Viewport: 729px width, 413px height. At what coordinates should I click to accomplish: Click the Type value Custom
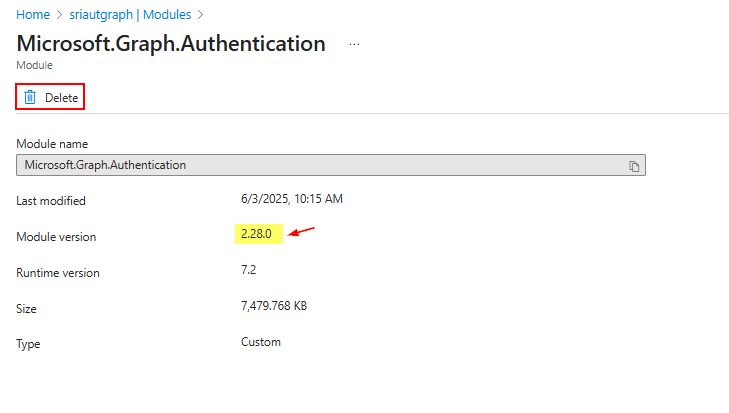(260, 342)
